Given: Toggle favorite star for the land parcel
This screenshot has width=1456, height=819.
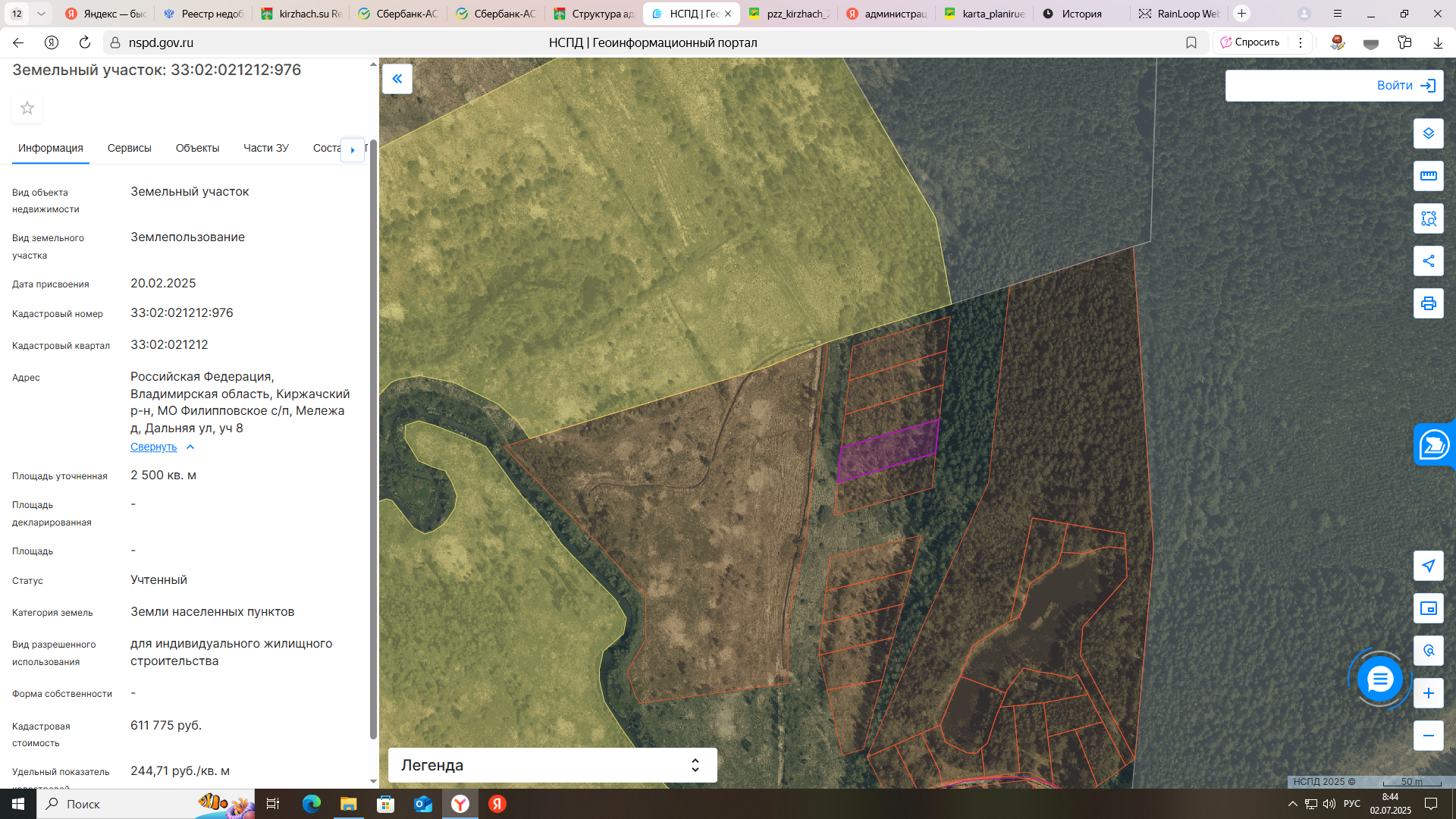Looking at the screenshot, I should (27, 108).
